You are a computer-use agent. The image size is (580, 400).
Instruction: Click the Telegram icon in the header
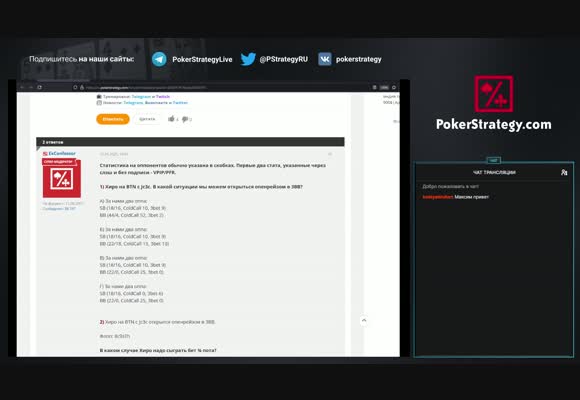coord(159,59)
